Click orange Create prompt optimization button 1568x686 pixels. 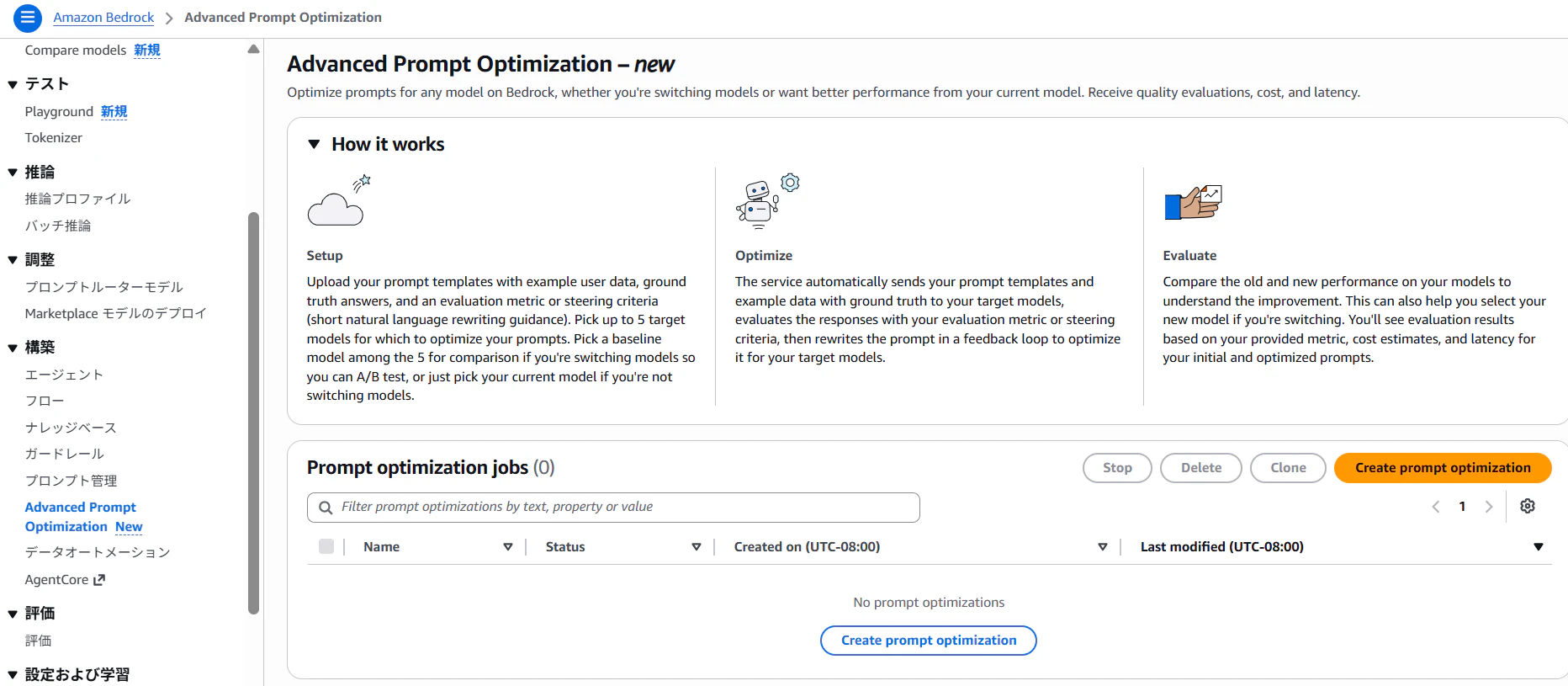coord(1443,468)
